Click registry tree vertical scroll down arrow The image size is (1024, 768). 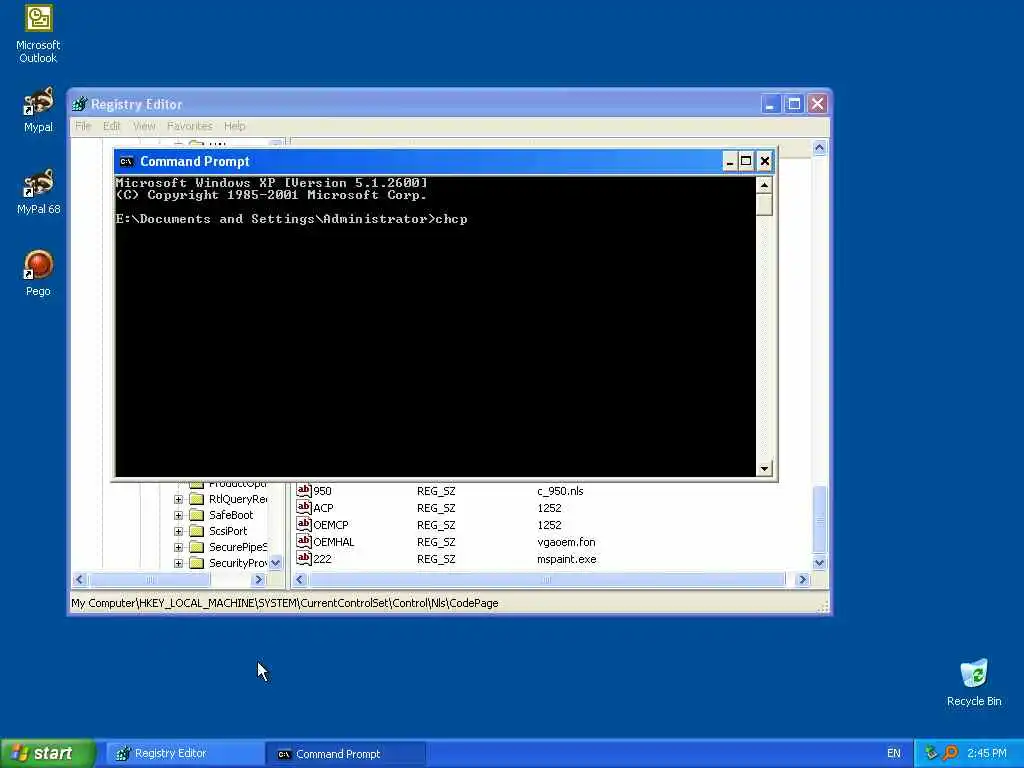point(276,563)
